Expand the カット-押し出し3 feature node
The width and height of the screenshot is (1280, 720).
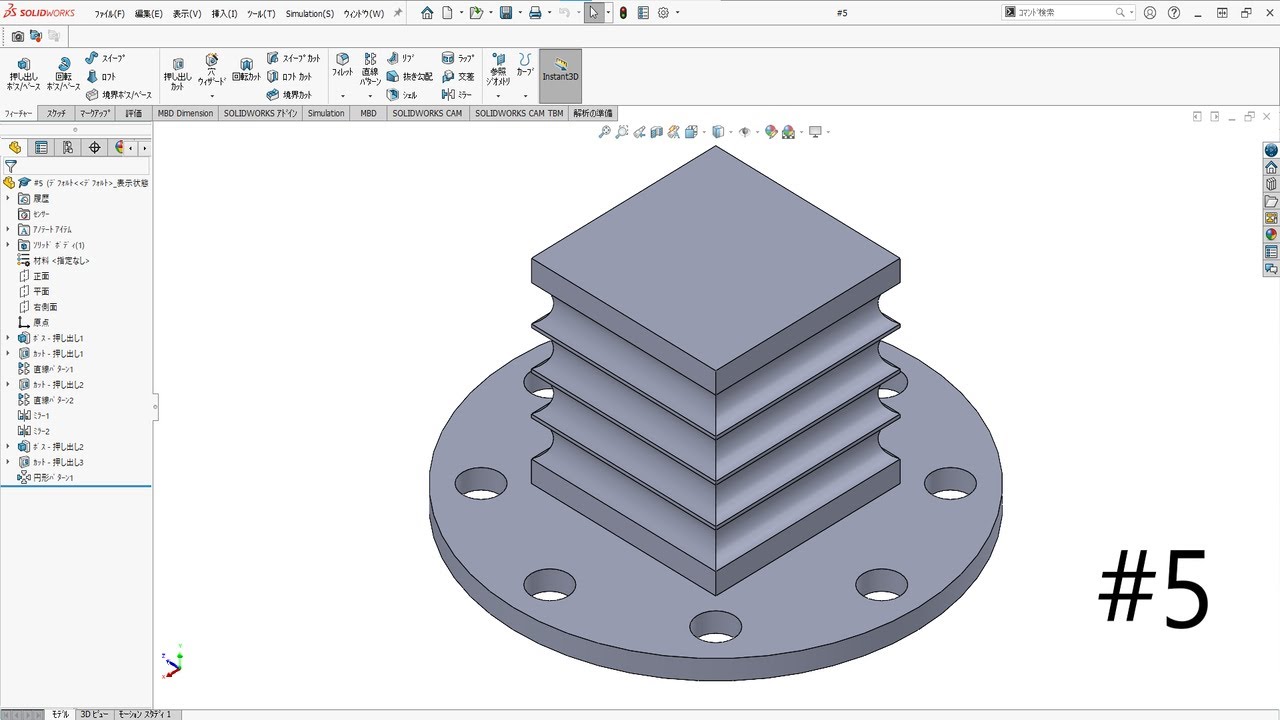(8, 462)
